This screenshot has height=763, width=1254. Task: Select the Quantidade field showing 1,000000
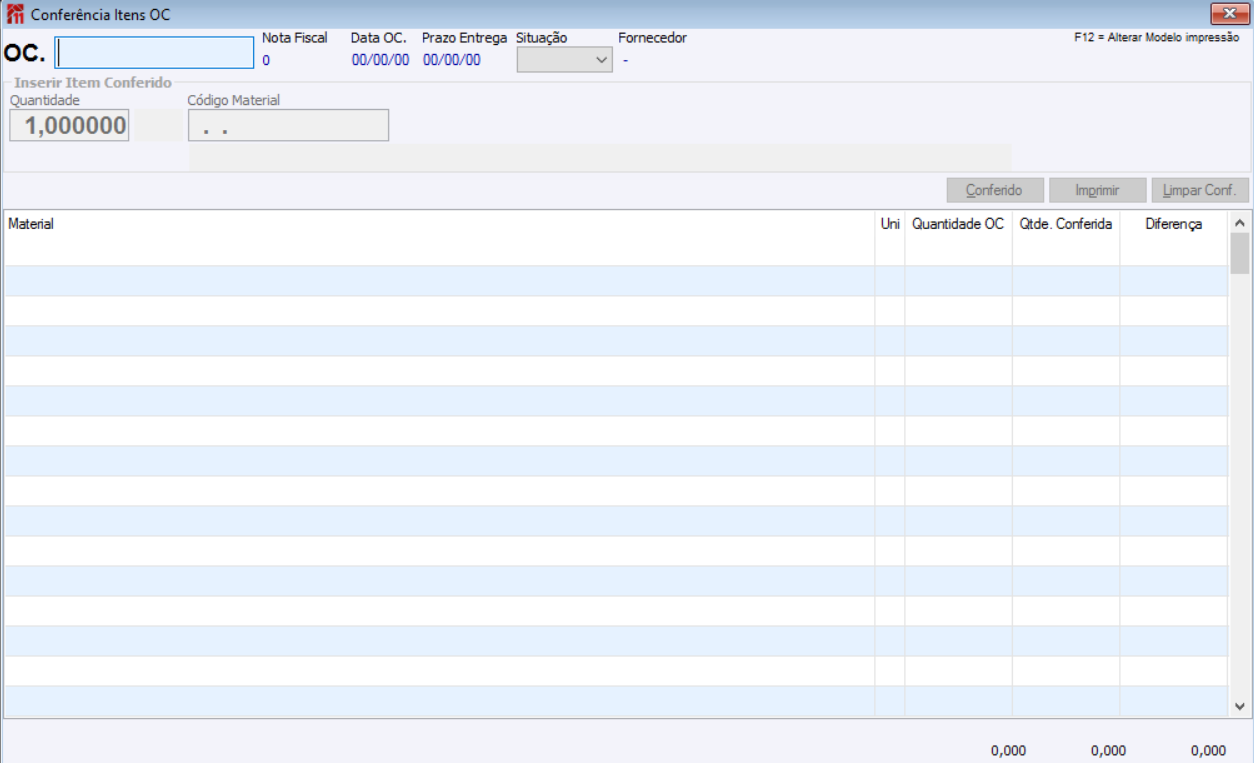pos(69,125)
